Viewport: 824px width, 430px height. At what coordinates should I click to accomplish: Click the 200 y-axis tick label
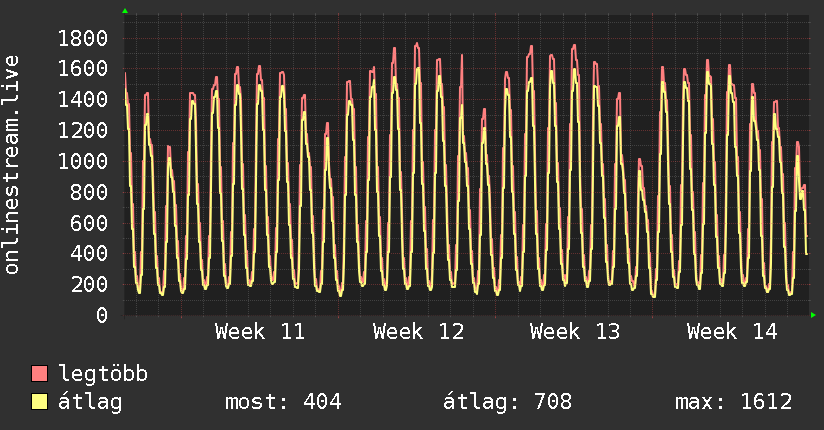pyautogui.click(x=89, y=284)
